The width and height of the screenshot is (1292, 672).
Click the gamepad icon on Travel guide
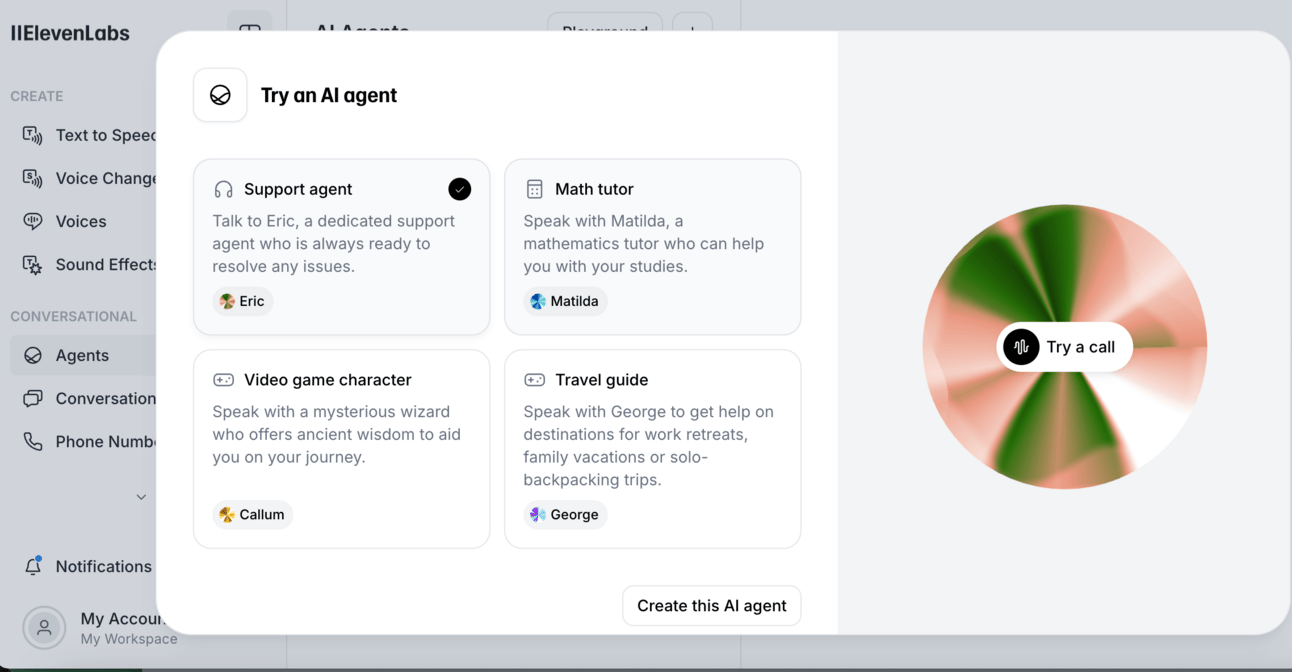coord(535,380)
